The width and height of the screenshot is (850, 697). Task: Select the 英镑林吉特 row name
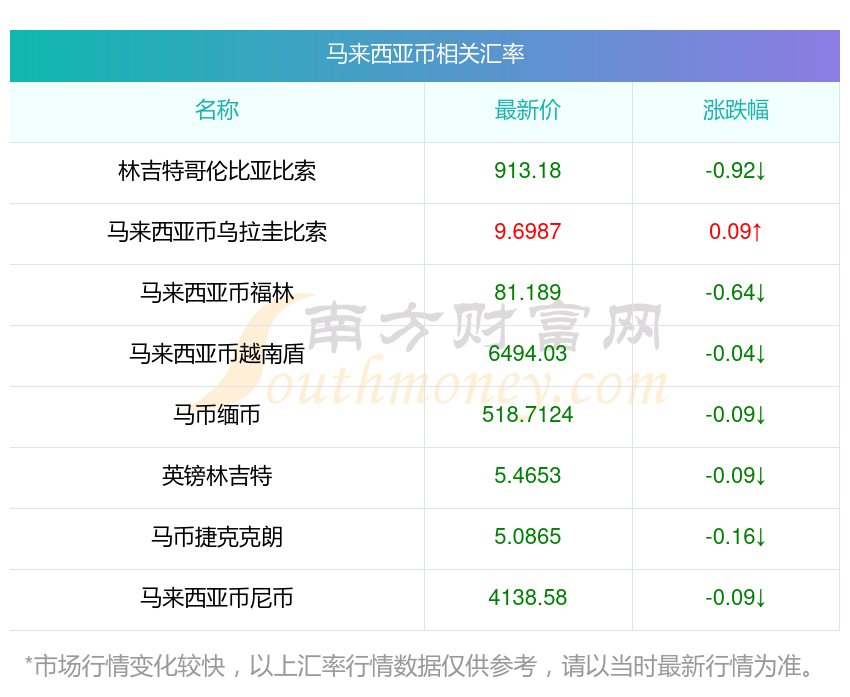pos(217,476)
